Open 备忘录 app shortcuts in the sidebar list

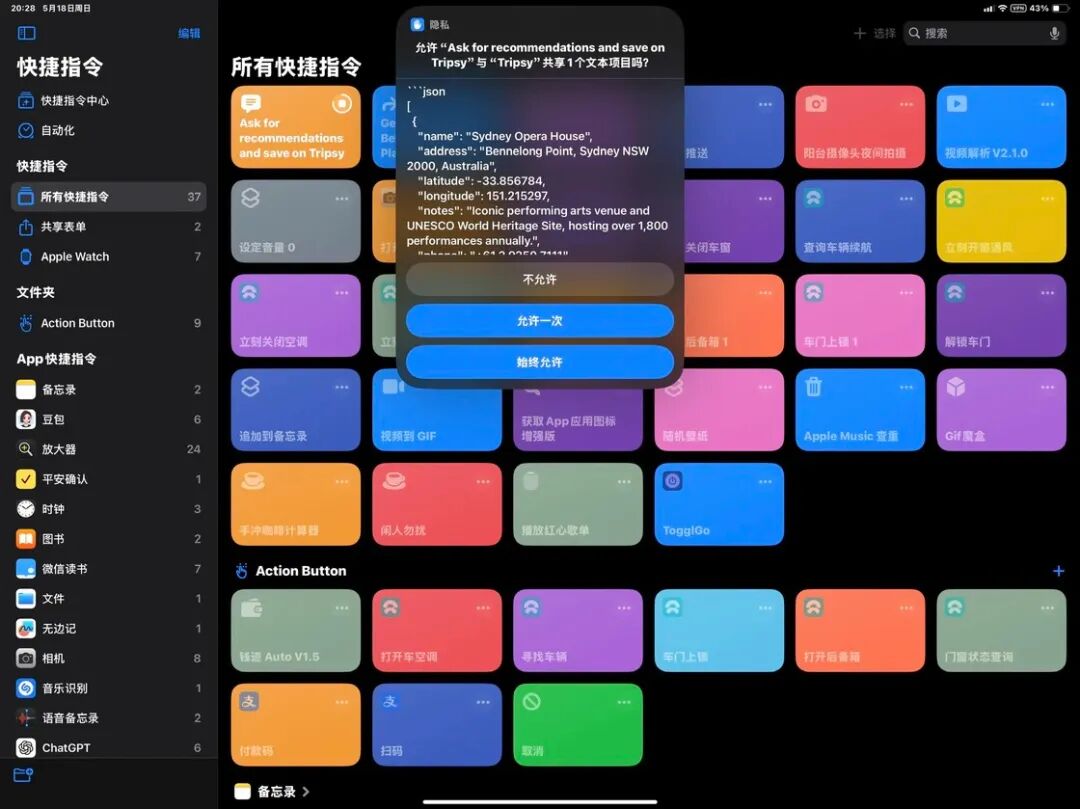(109, 390)
